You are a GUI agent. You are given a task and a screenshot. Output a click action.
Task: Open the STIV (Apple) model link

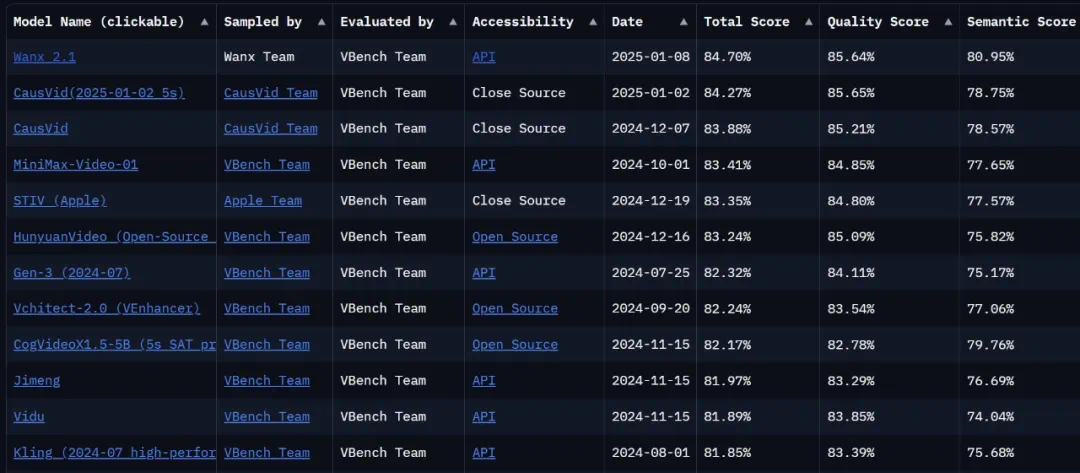coord(59,201)
